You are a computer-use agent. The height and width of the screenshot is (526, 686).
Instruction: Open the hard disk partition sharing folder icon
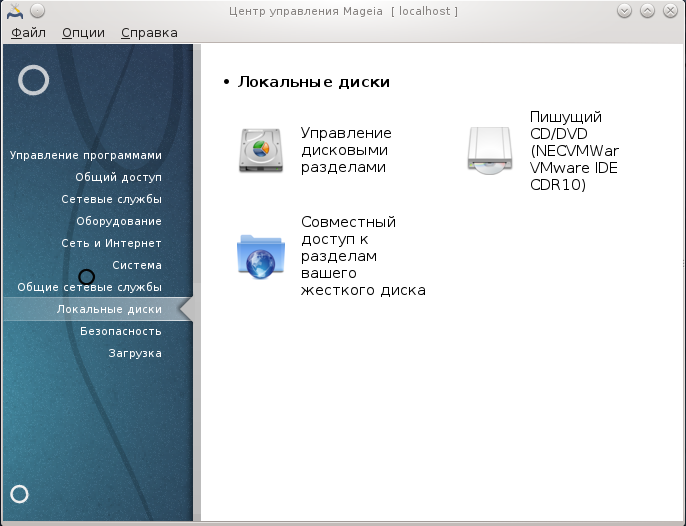(x=261, y=256)
